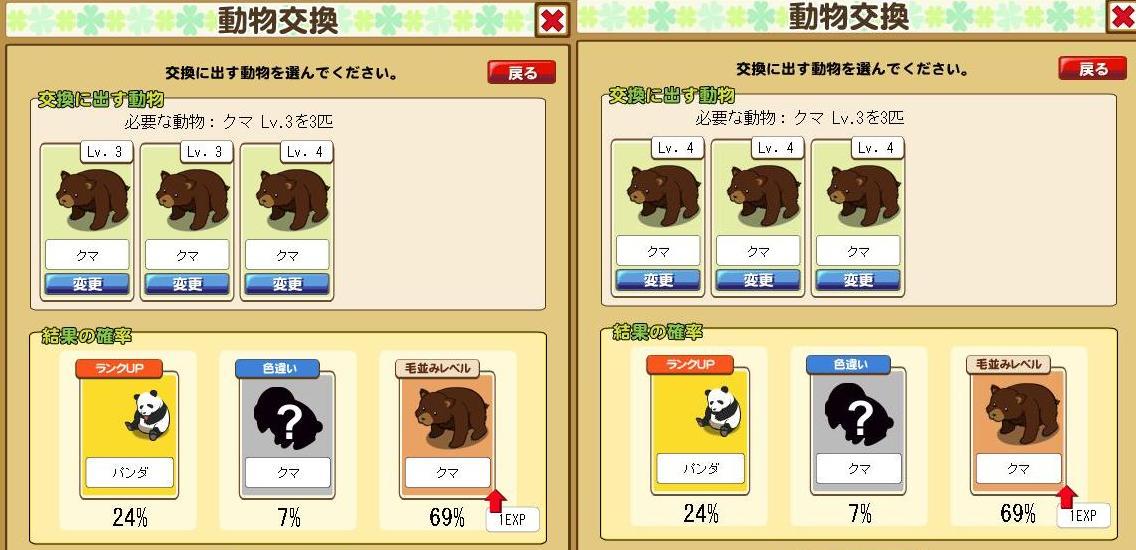The image size is (1136, 550).
Task: Select the Lv. 4 bear in left panel
Action: pos(287,221)
